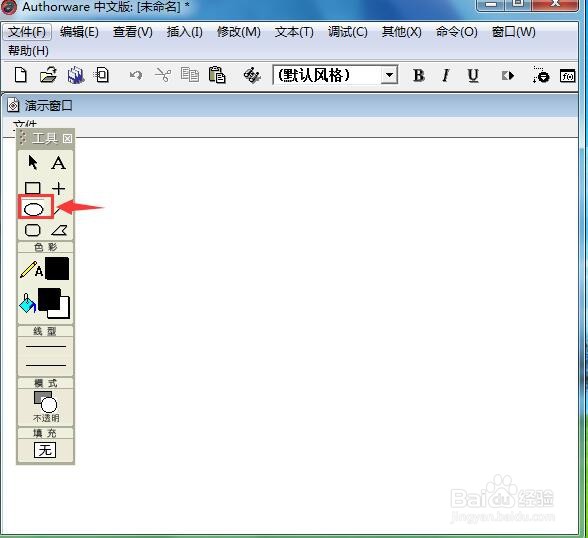The width and height of the screenshot is (588, 538).
Task: Select the foreground fill color swatch
Action: [x=49, y=299]
